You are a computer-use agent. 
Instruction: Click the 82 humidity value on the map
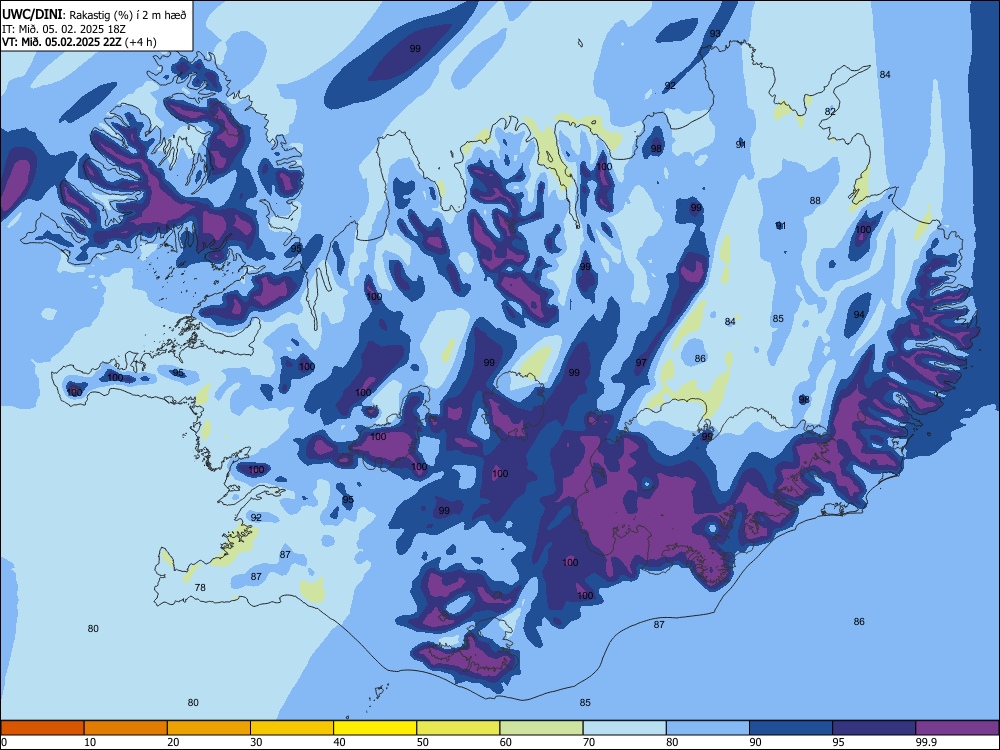830,112
